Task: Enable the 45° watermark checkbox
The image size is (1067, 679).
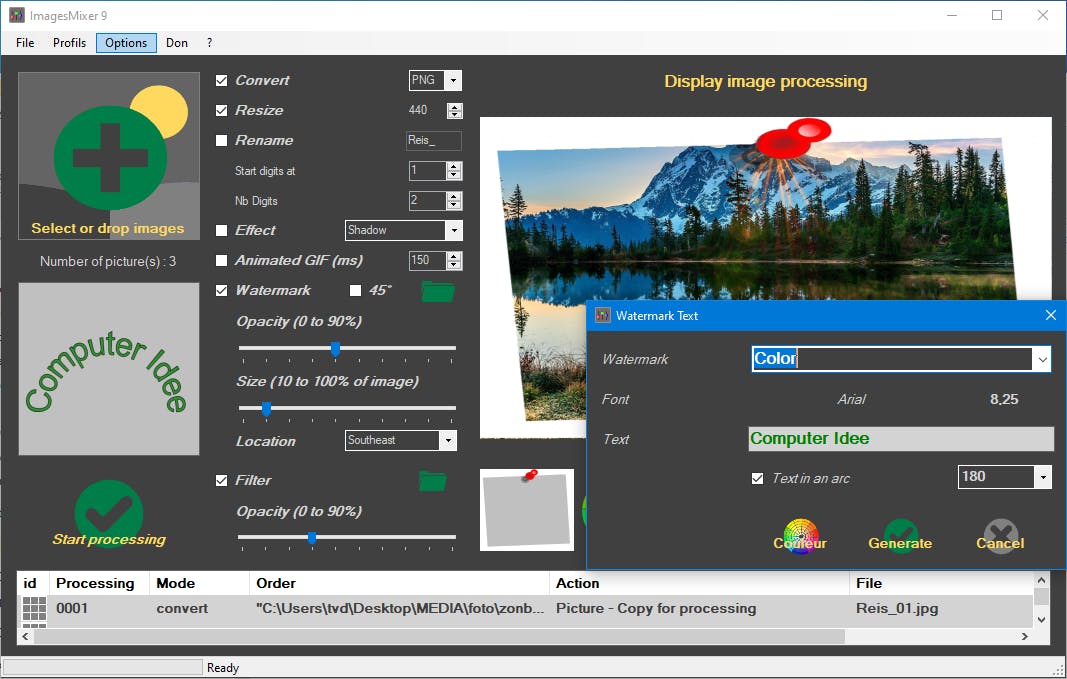Action: click(355, 291)
